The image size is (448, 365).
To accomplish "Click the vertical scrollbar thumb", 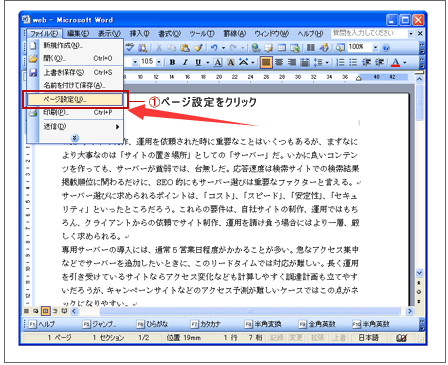I will 419,103.
